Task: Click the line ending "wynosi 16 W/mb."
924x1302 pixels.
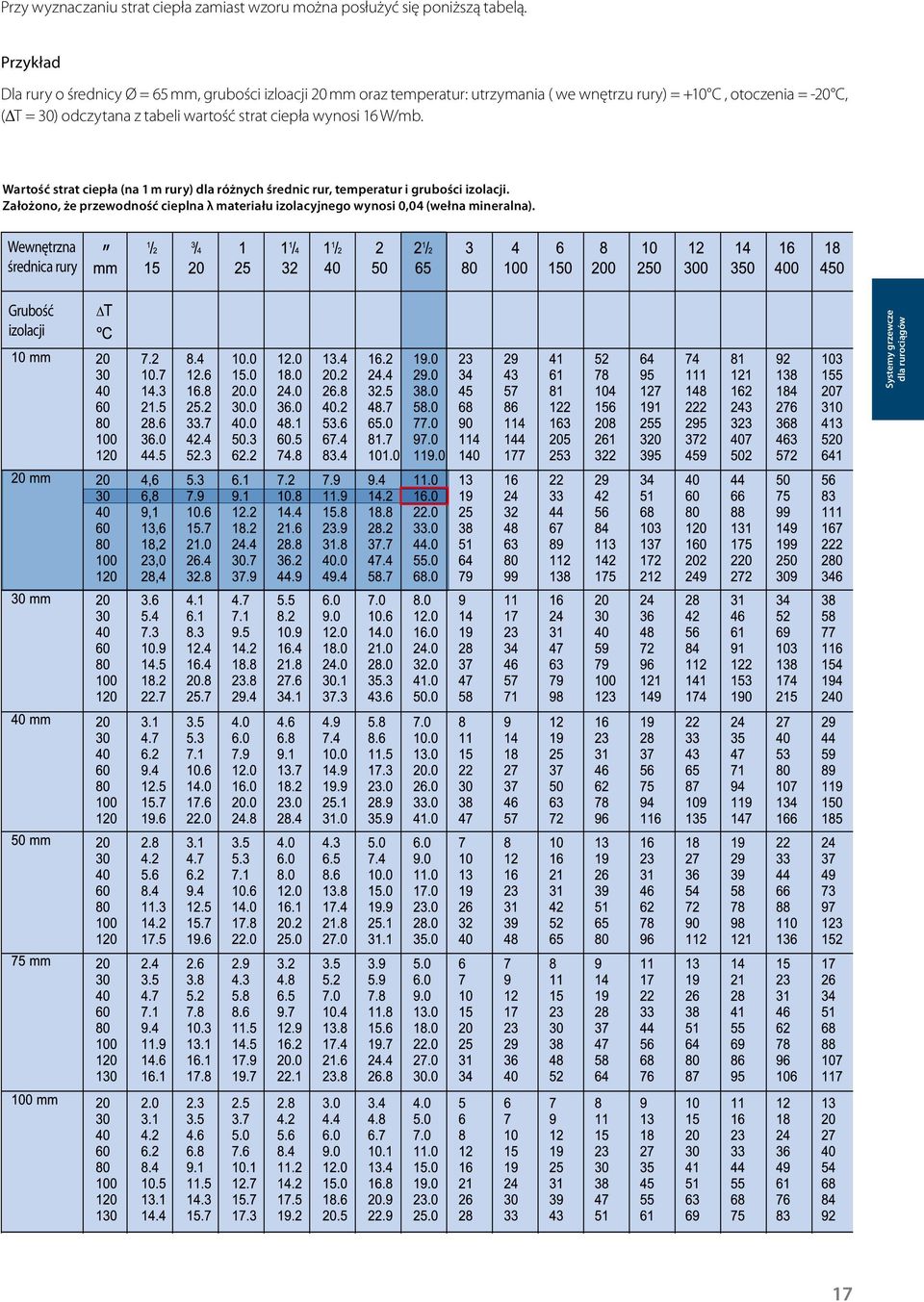Action: coord(213,116)
